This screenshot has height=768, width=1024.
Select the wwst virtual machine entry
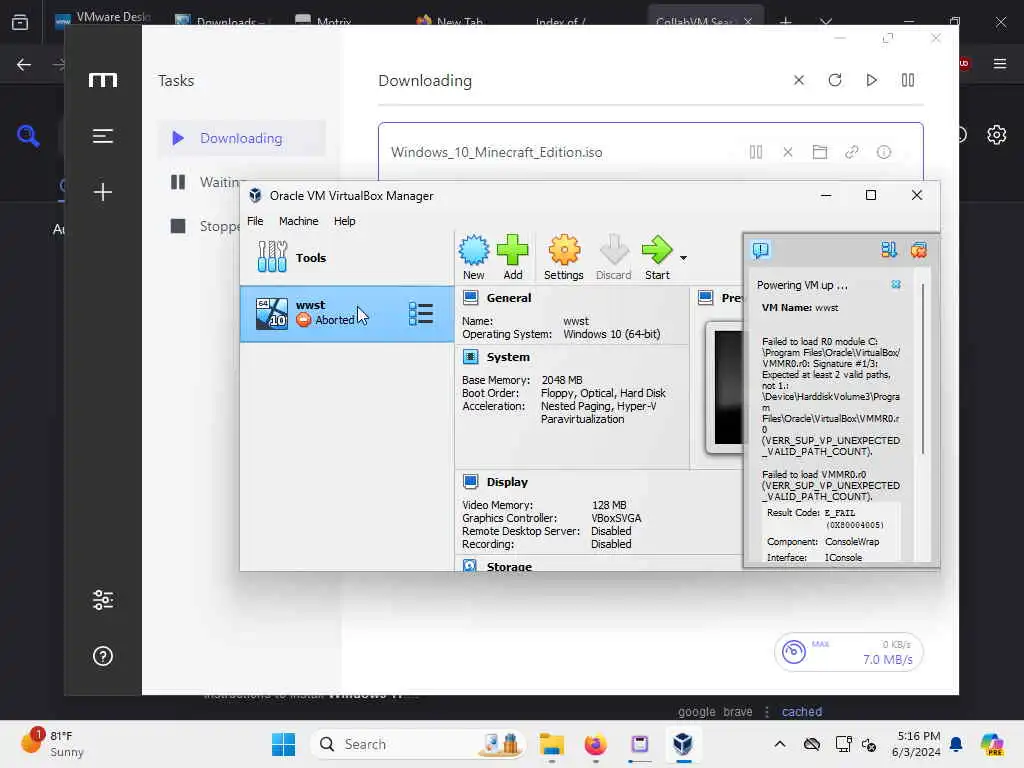[x=347, y=313]
